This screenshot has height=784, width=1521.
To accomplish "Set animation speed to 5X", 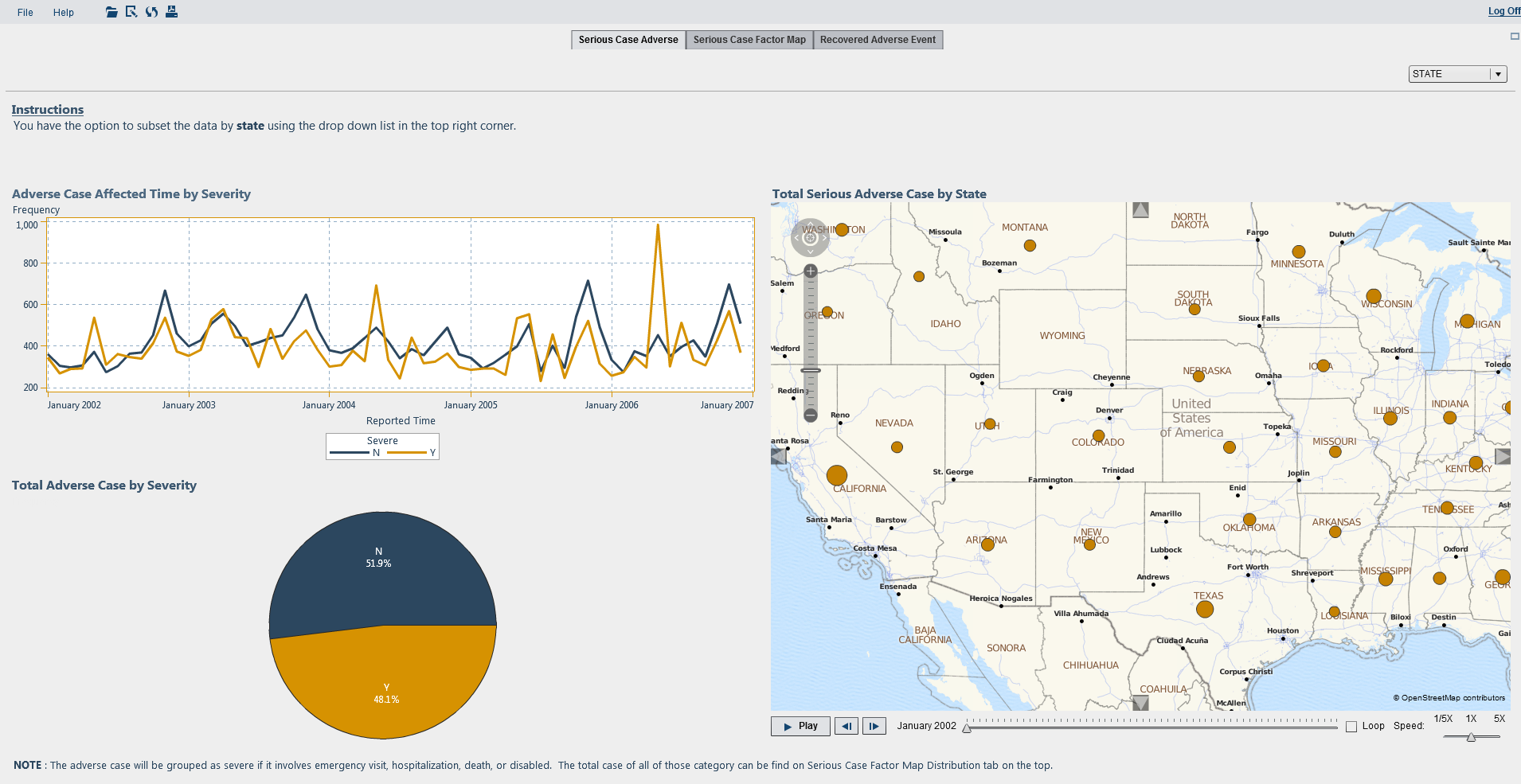I will click(1499, 719).
